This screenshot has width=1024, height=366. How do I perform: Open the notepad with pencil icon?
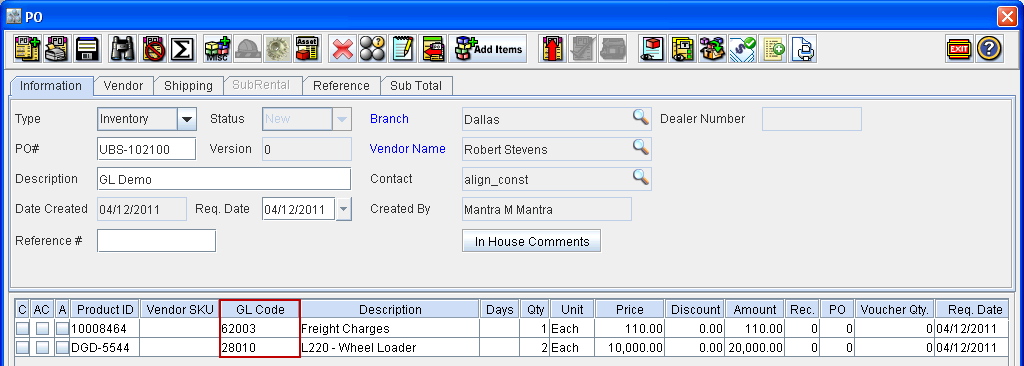402,49
